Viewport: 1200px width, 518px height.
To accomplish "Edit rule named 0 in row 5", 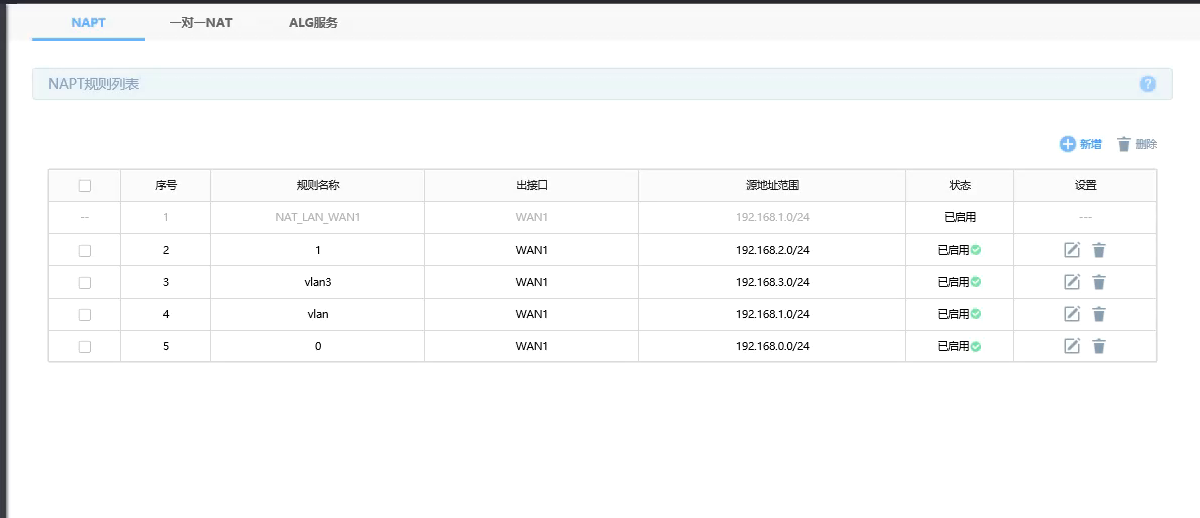I will point(1072,346).
